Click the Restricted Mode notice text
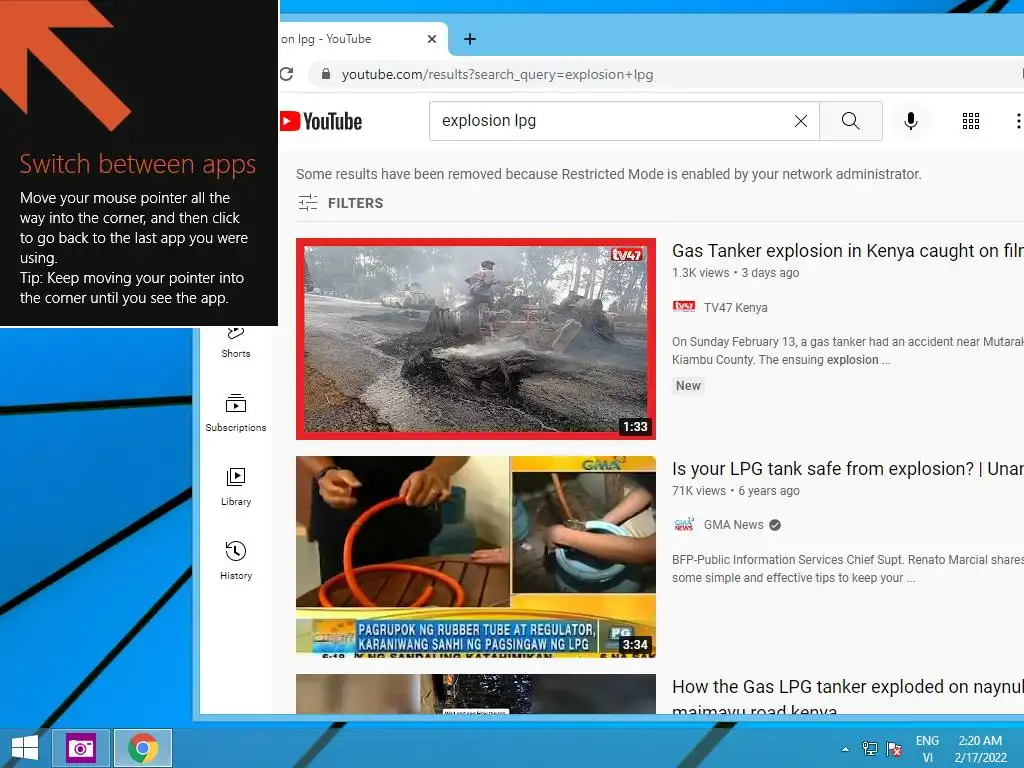The height and width of the screenshot is (768, 1024). coord(609,174)
